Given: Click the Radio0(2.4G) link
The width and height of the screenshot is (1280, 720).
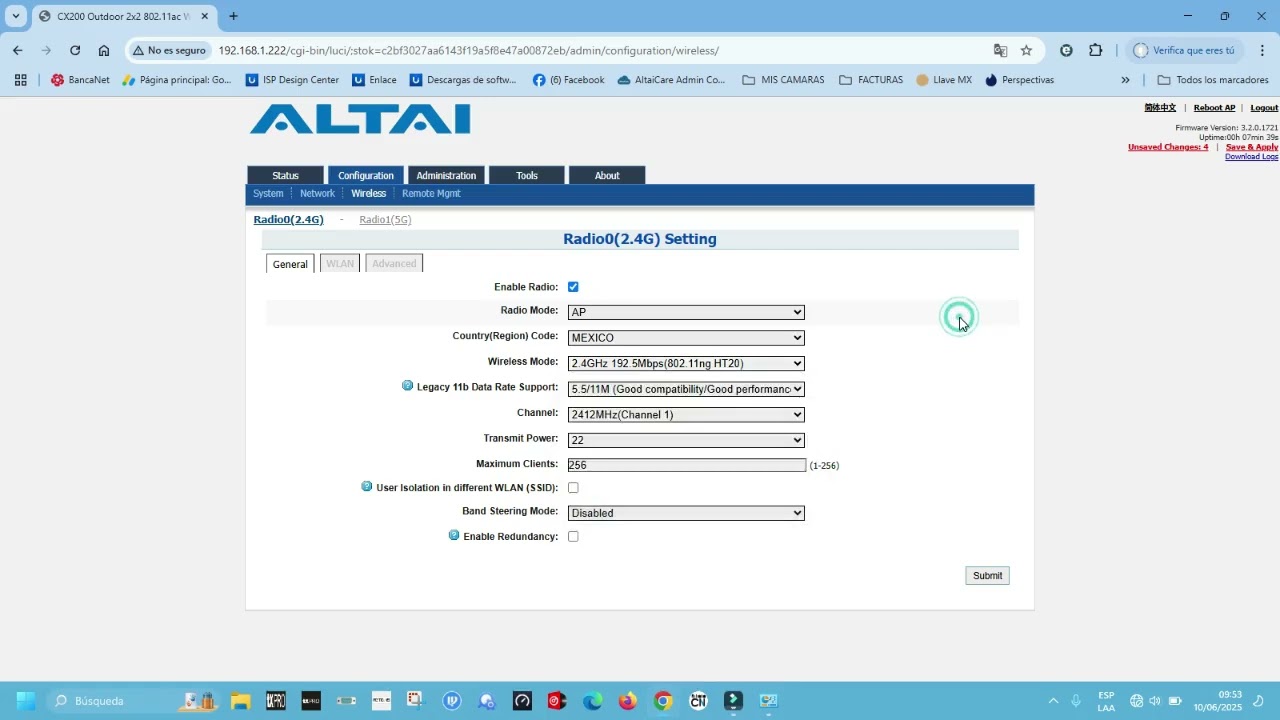Looking at the screenshot, I should 288,220.
